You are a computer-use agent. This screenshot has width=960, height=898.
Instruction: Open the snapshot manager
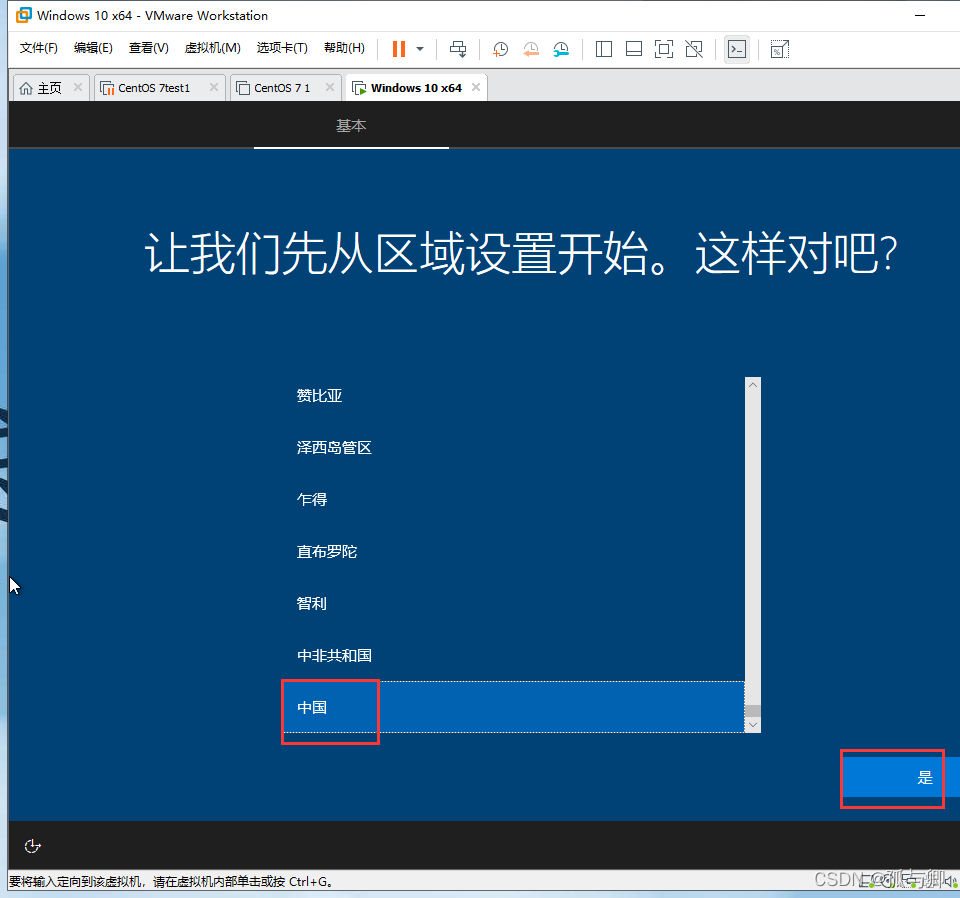click(561, 49)
